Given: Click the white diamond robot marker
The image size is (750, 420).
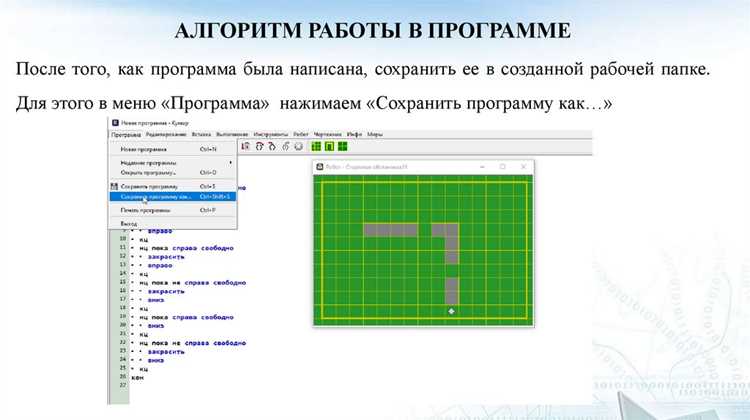Looking at the screenshot, I should pos(451,311).
